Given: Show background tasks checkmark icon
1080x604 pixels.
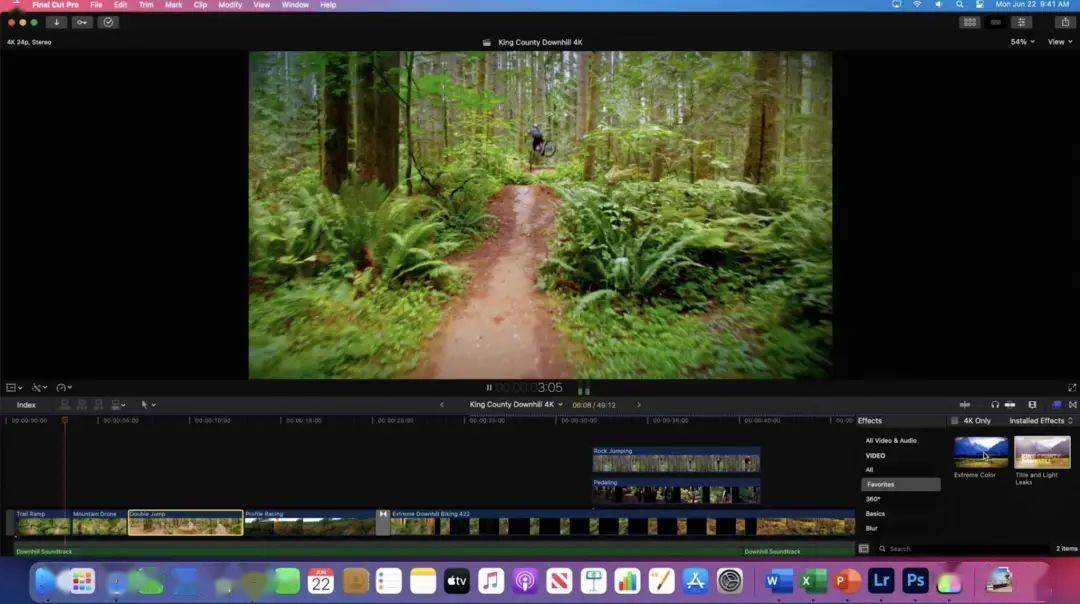Looking at the screenshot, I should (108, 22).
